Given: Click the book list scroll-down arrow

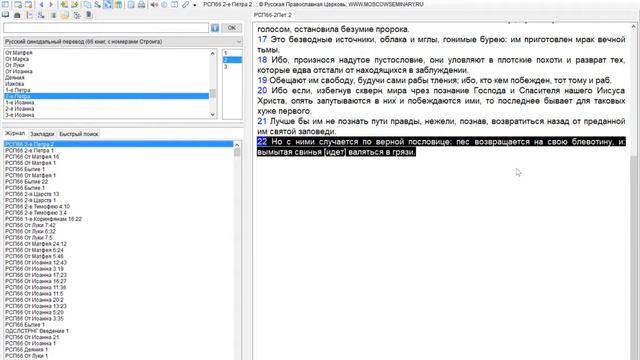Looking at the screenshot, I should click(x=213, y=115).
